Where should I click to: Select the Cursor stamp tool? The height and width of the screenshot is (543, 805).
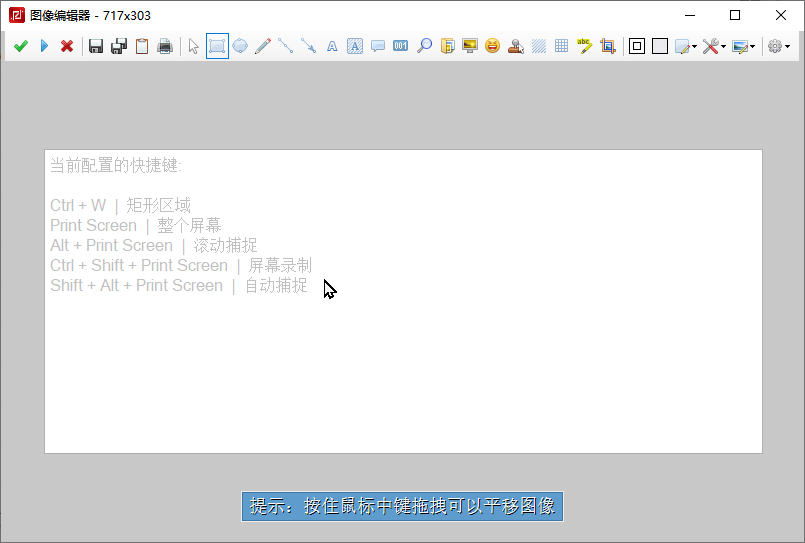[x=515, y=46]
